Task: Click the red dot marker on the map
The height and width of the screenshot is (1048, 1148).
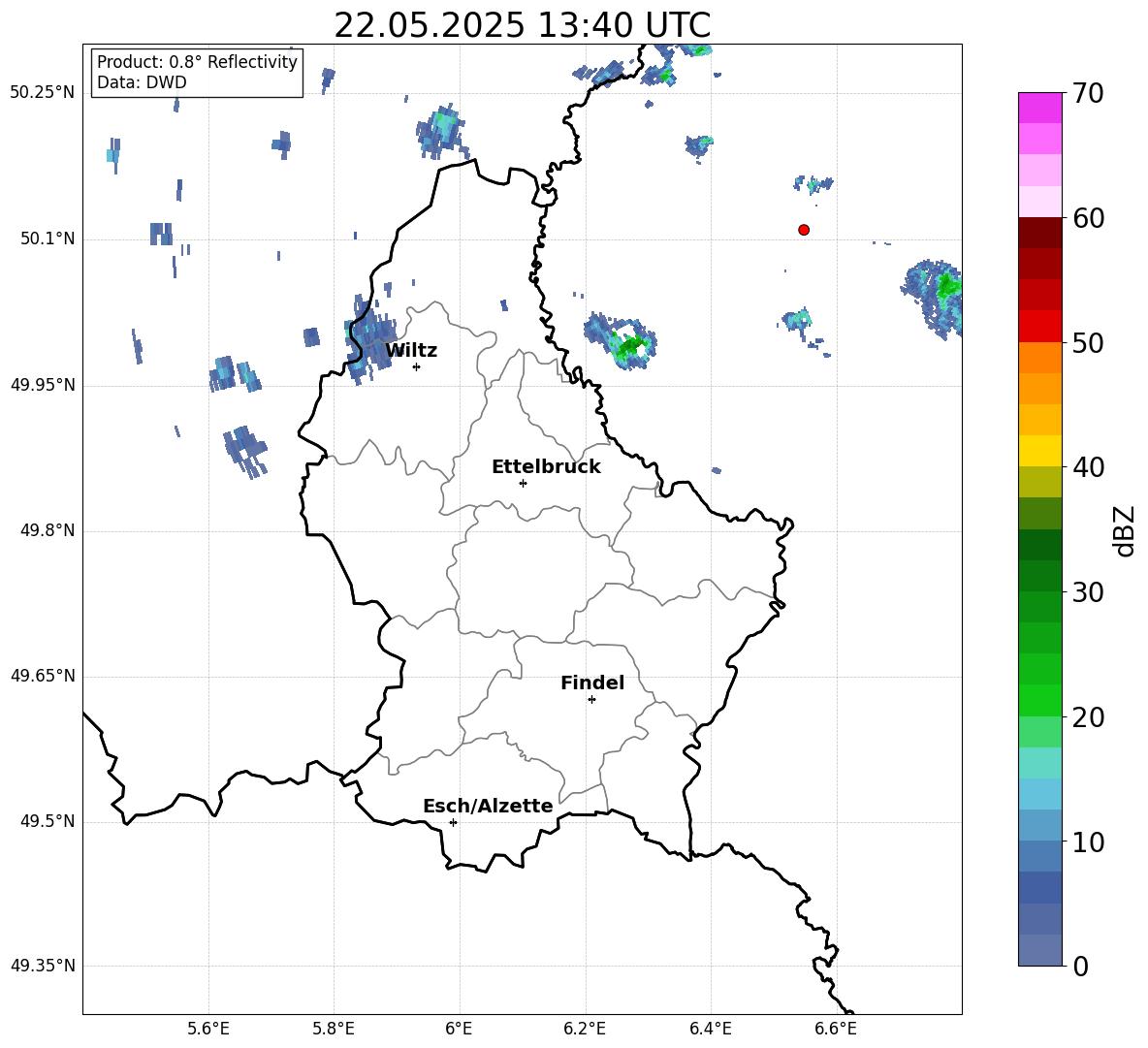Action: 803,230
